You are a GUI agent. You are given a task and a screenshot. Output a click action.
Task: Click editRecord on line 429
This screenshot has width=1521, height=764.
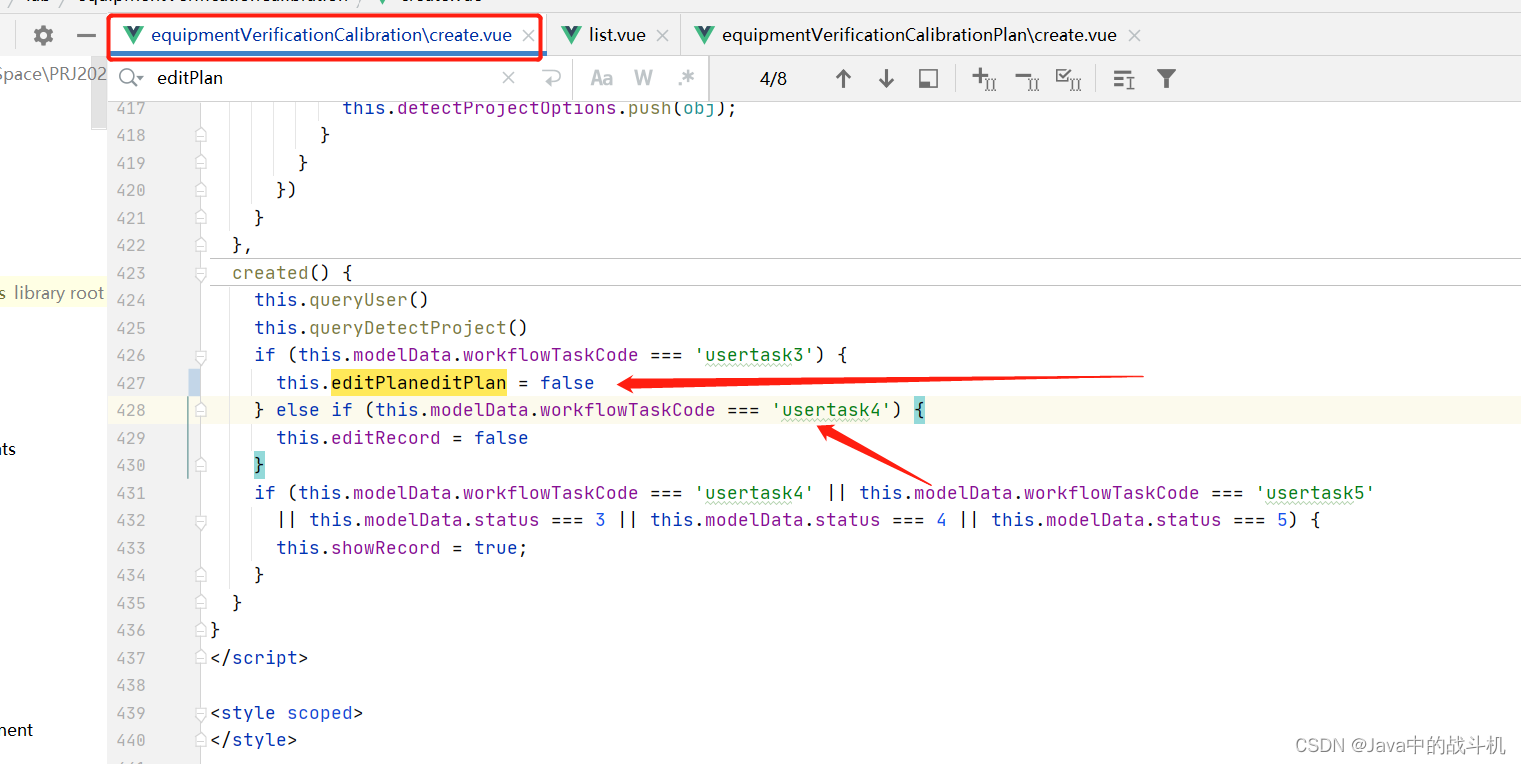point(385,438)
